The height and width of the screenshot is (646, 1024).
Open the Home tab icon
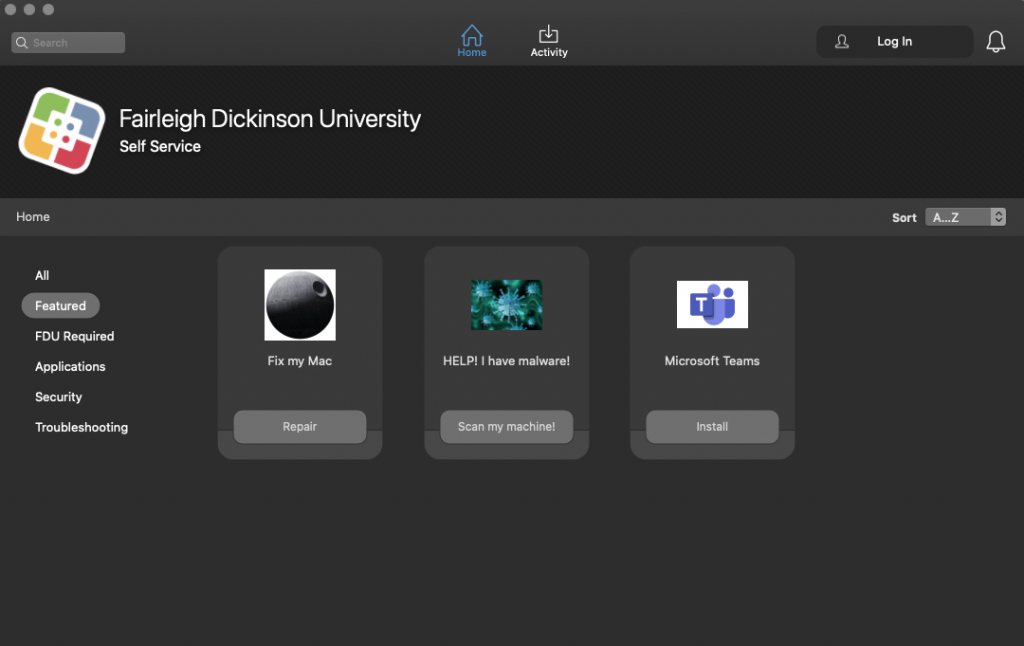(x=472, y=35)
